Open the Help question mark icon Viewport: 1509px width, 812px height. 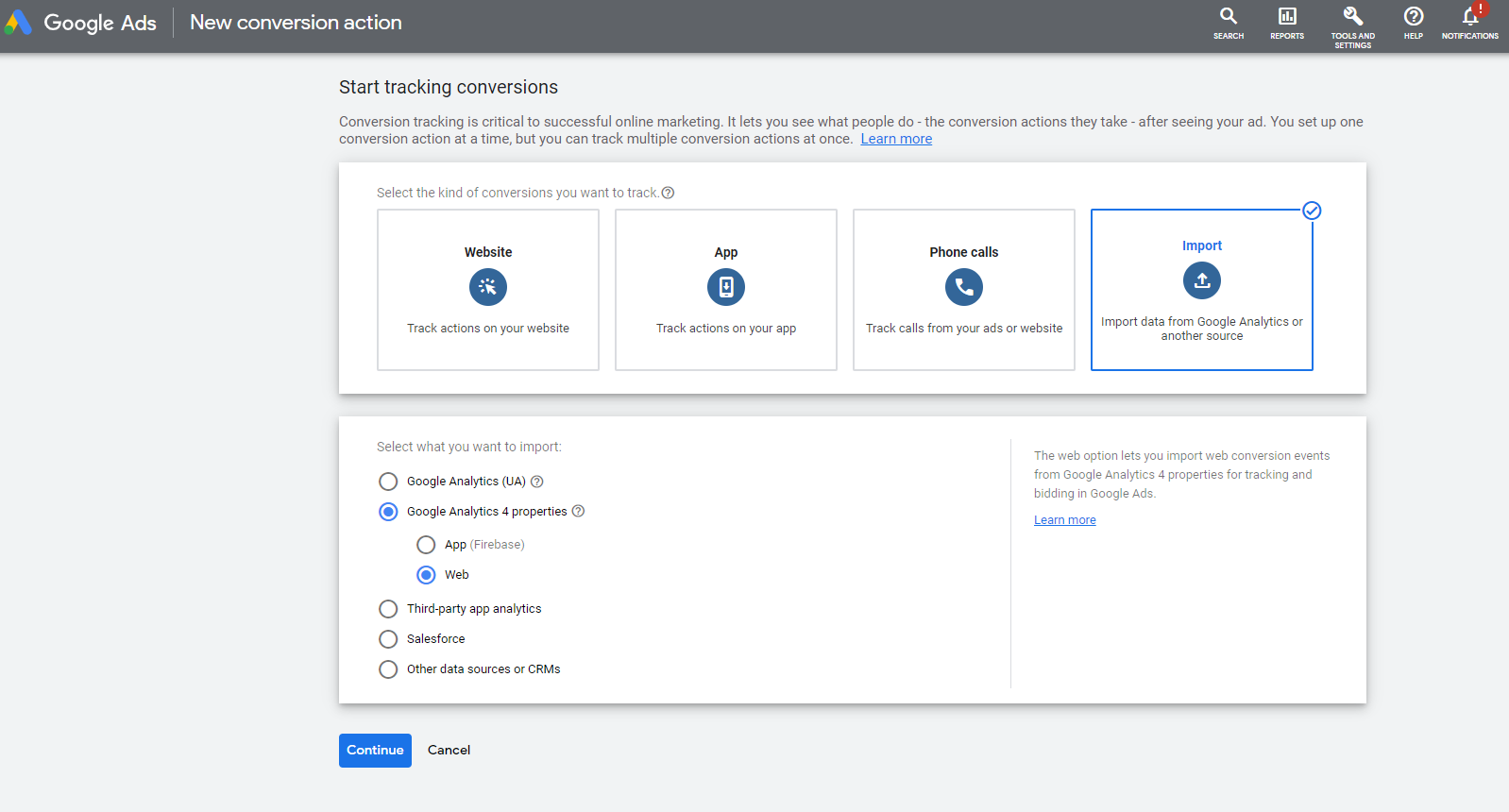(x=1414, y=16)
